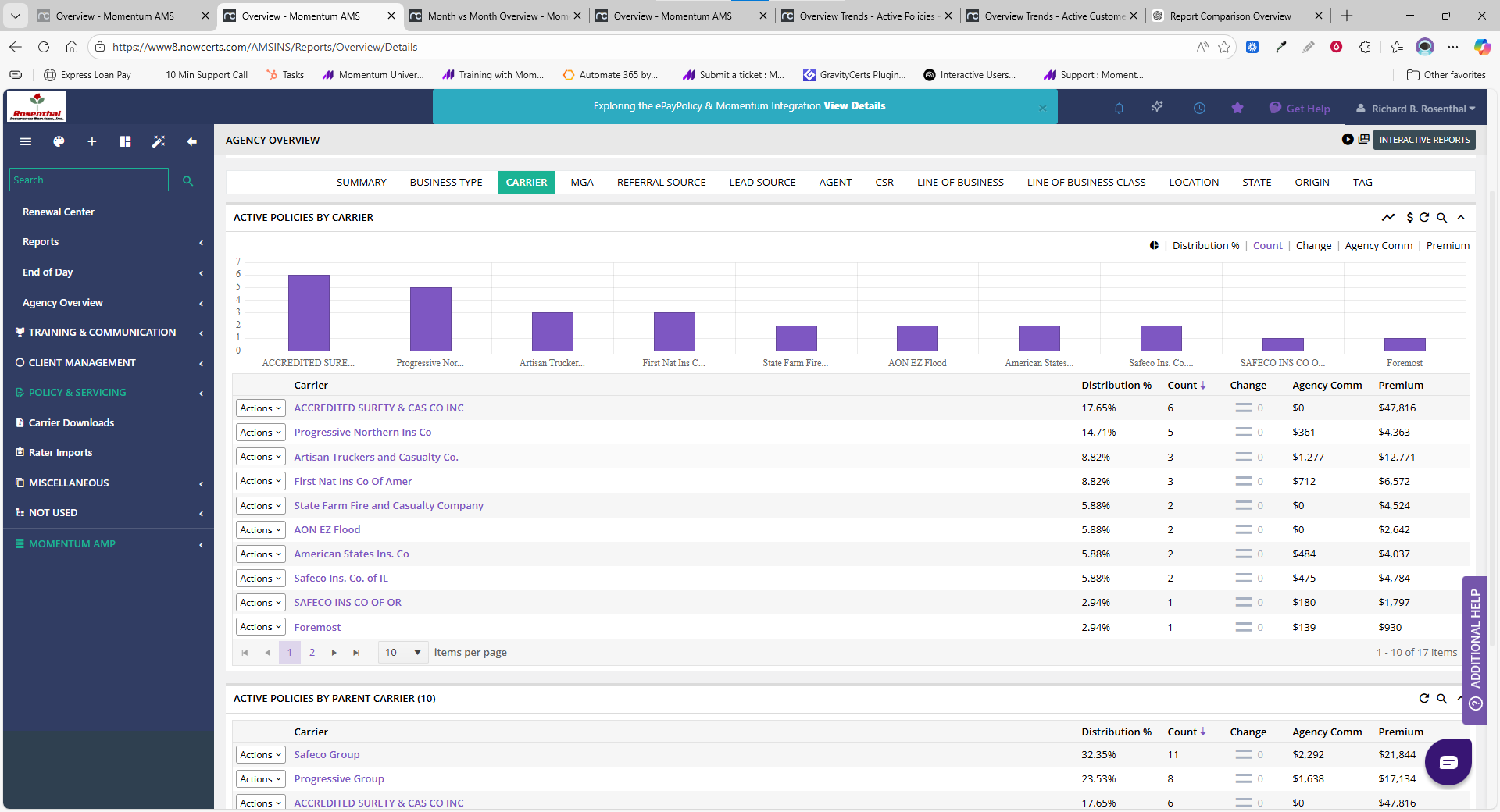This screenshot has width=1500, height=812.
Task: Search within Active Policies by Carrier
Action: [1442, 218]
